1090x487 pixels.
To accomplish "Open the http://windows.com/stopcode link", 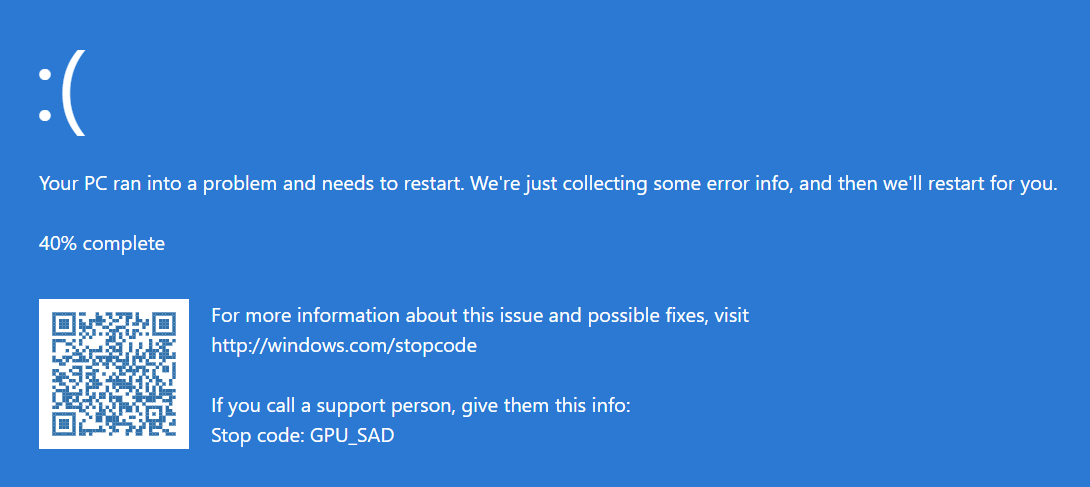I will click(344, 345).
